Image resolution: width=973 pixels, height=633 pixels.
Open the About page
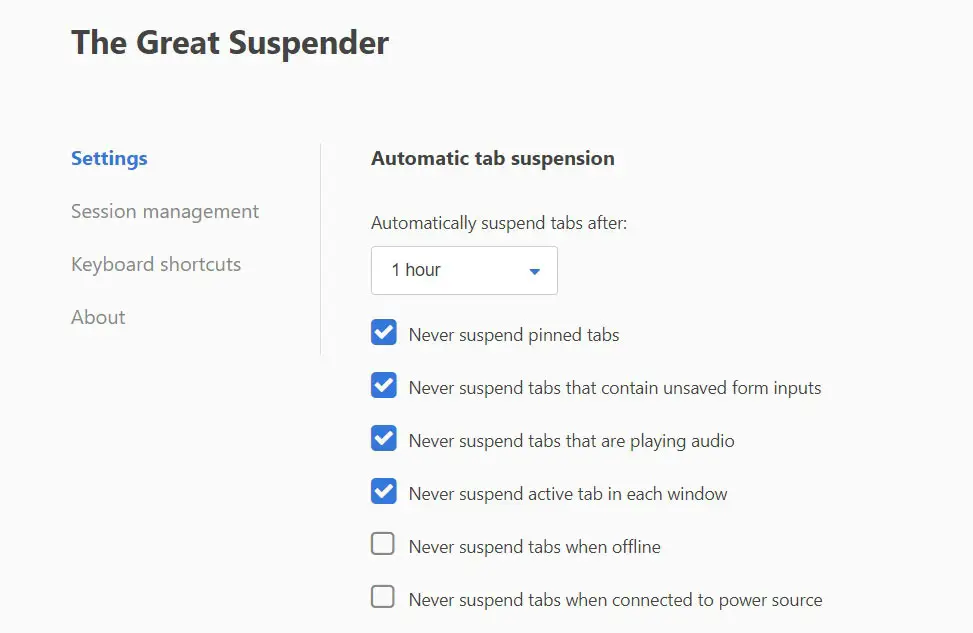(98, 318)
